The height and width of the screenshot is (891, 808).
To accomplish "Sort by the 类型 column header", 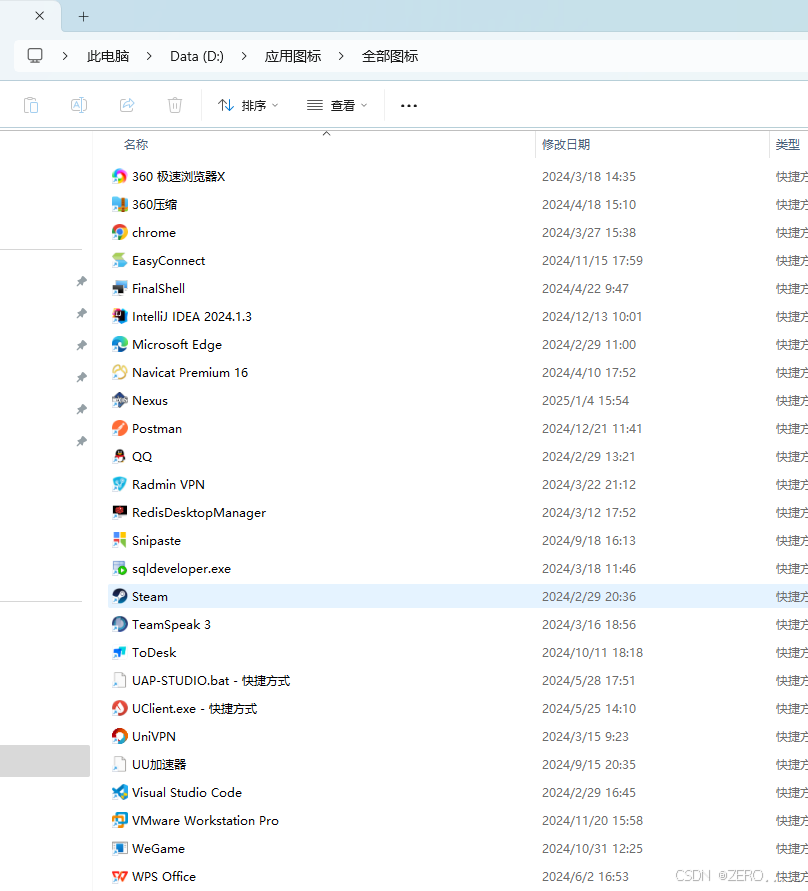I will point(788,145).
